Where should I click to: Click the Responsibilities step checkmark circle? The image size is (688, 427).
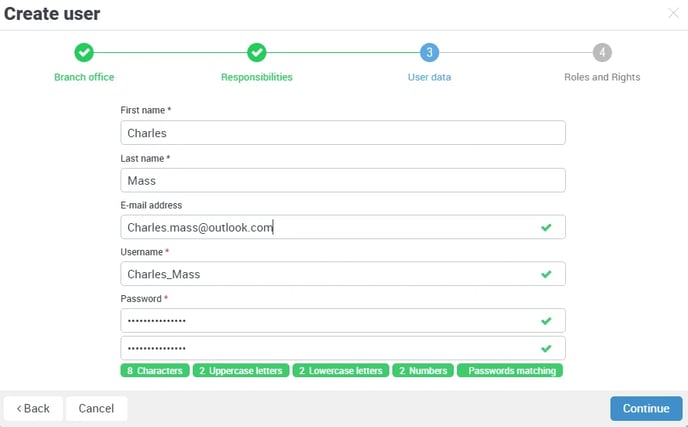257,53
